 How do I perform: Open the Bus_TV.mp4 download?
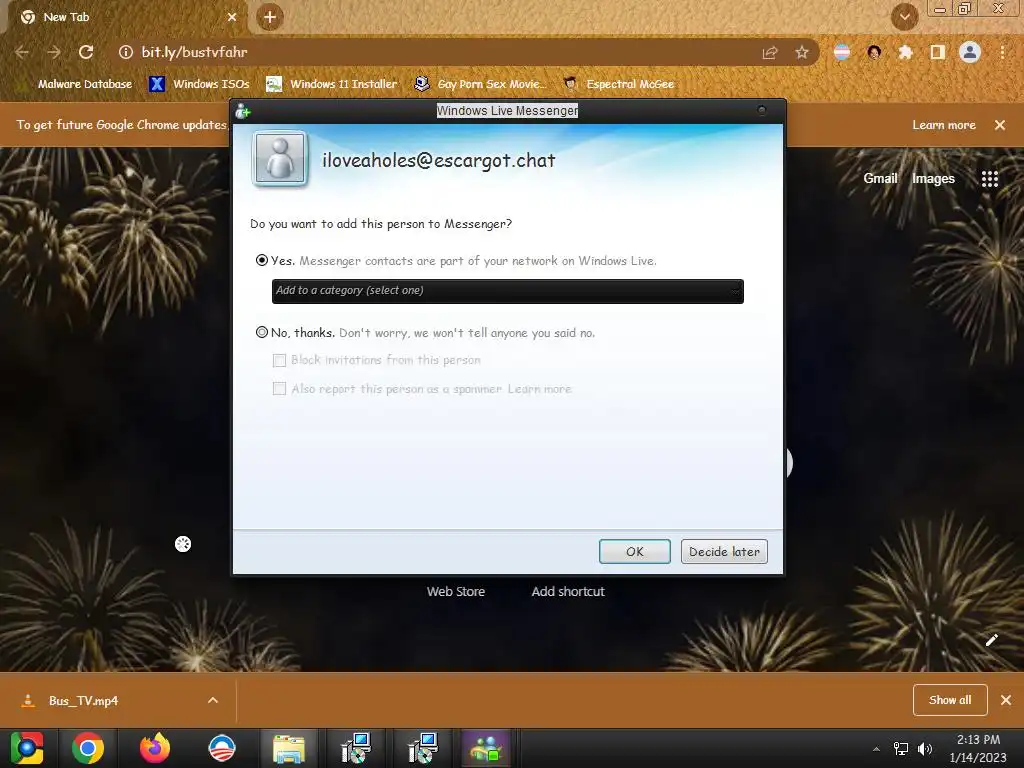[82, 701]
